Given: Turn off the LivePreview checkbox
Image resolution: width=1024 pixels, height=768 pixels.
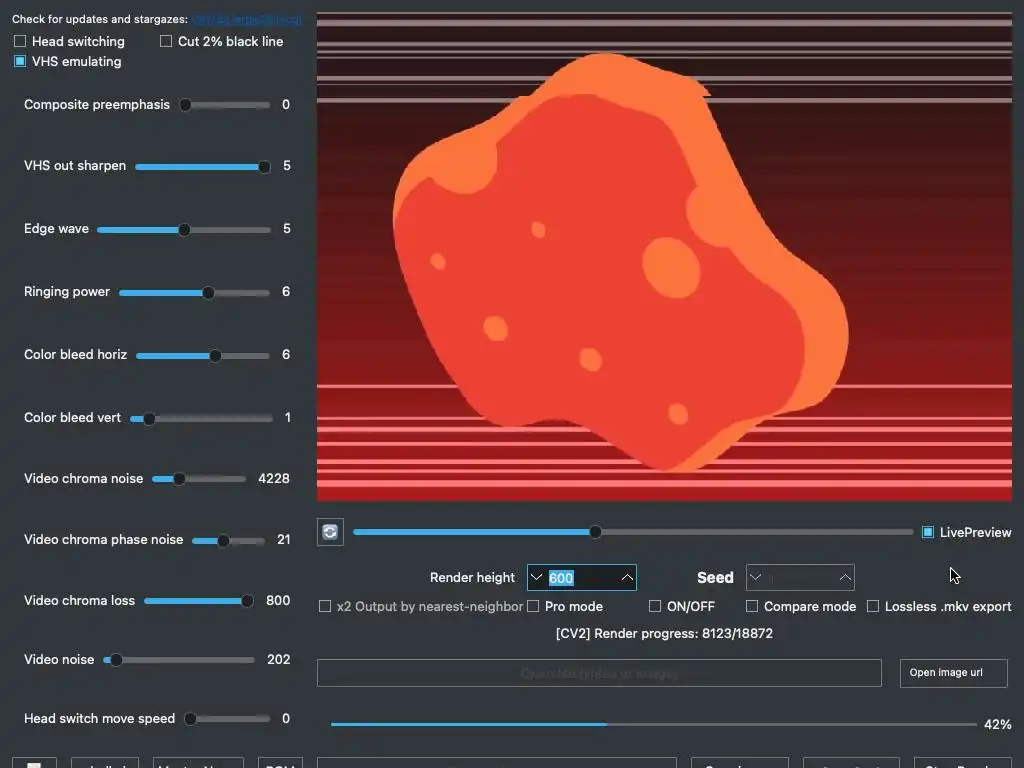Looking at the screenshot, I should tap(927, 532).
